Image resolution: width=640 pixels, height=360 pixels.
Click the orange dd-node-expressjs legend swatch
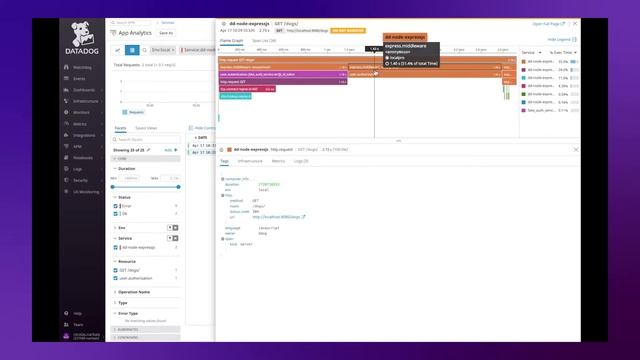pyautogui.click(x=524, y=62)
